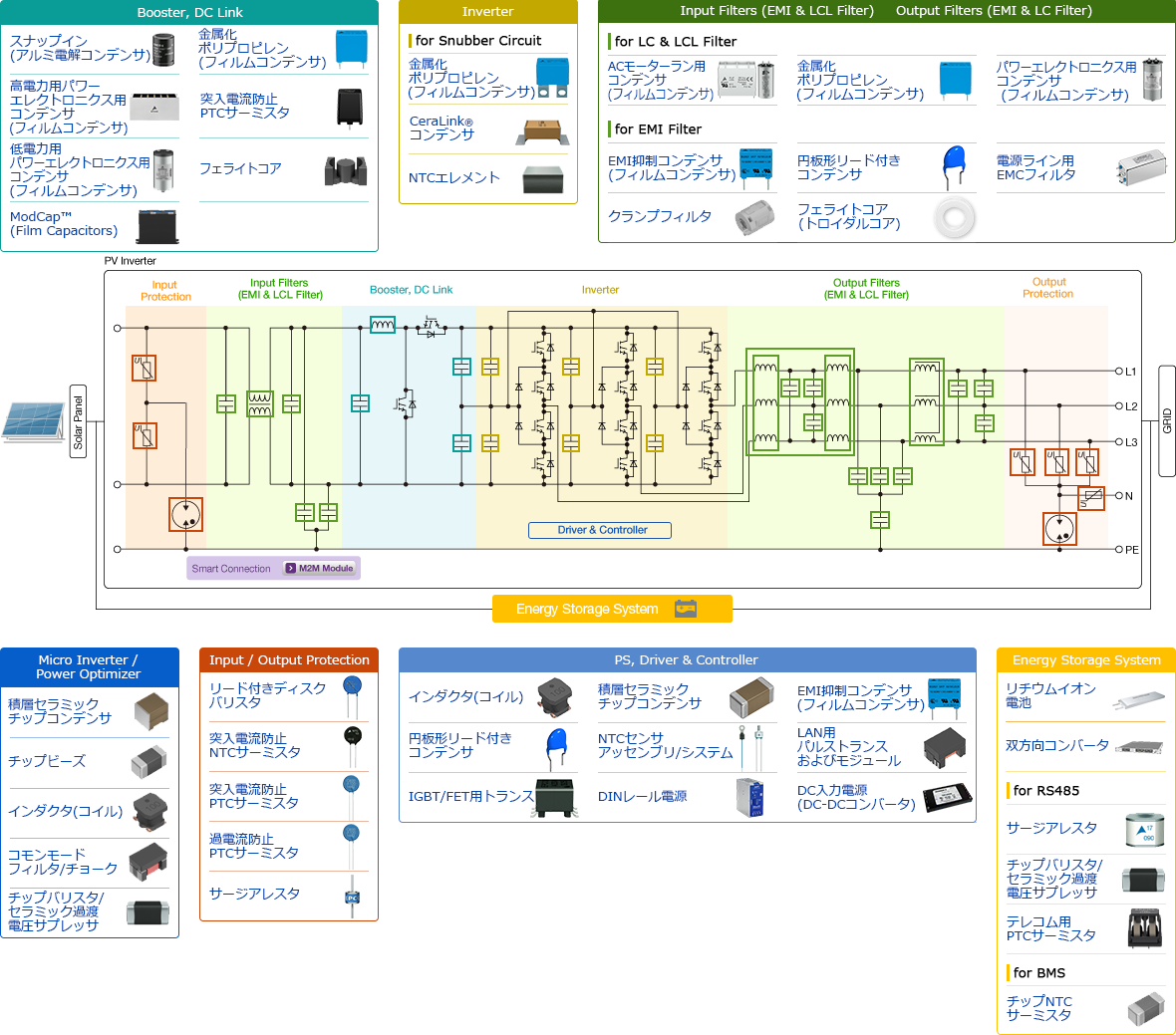This screenshot has height=1035, width=1176.
Task: Click the M2M Module badge
Action: [320, 569]
